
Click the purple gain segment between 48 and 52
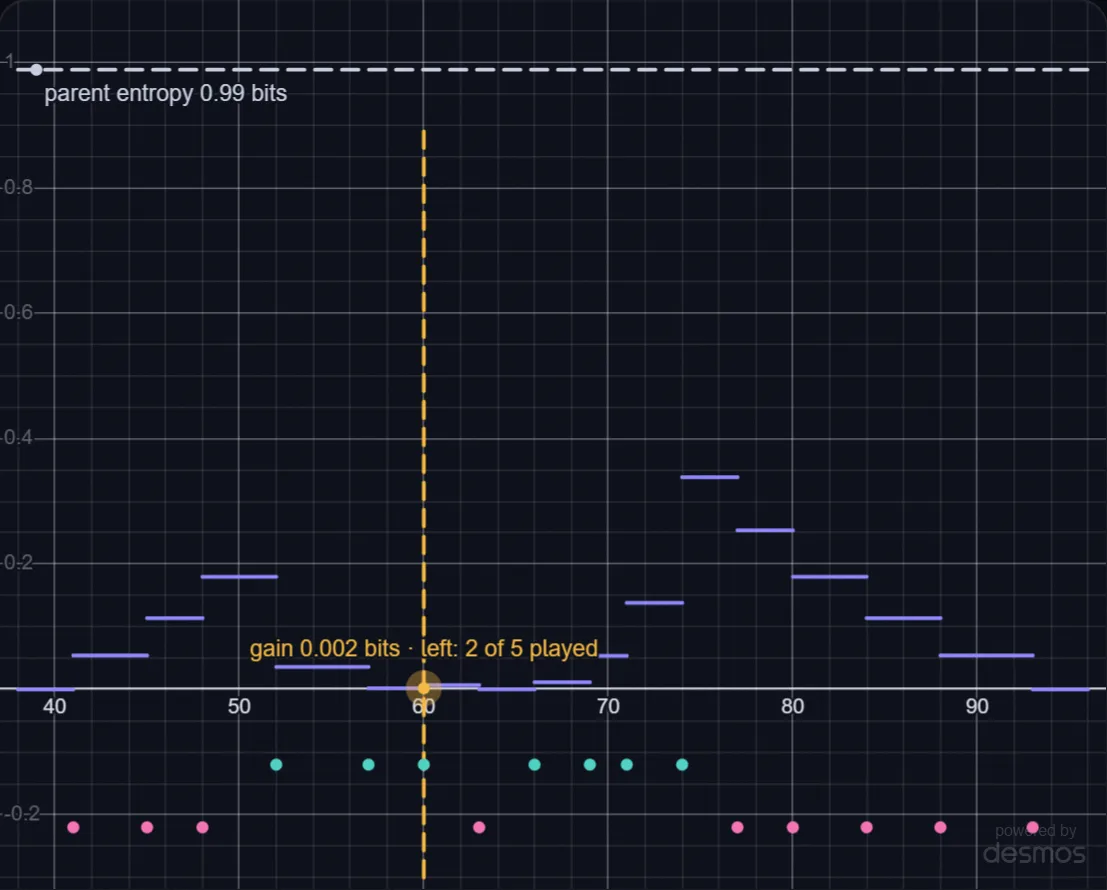click(239, 577)
